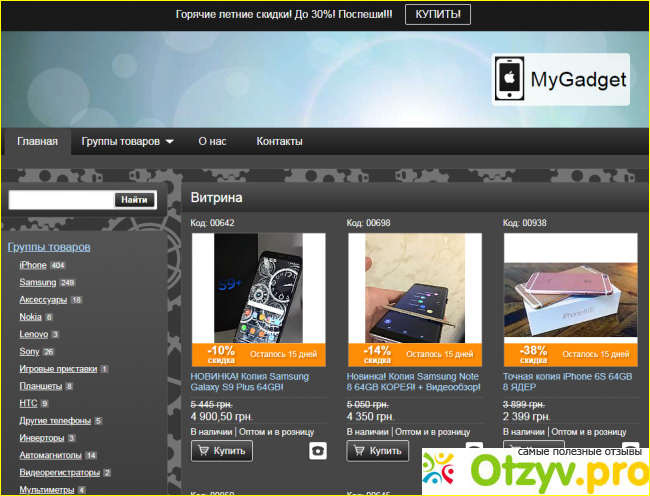Click the Группы товаров sidebar heading link
The height and width of the screenshot is (496, 650).
49,247
